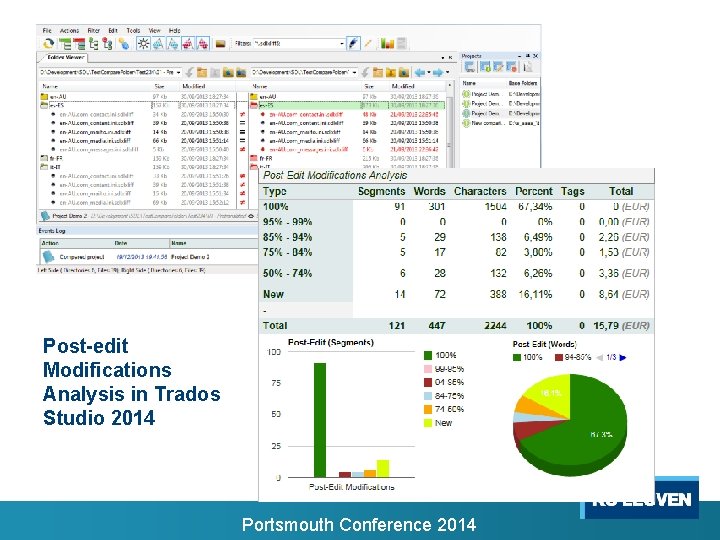This screenshot has height=540, width=720.
Task: Toggle the first blue triangle filter button
Action: (158, 44)
